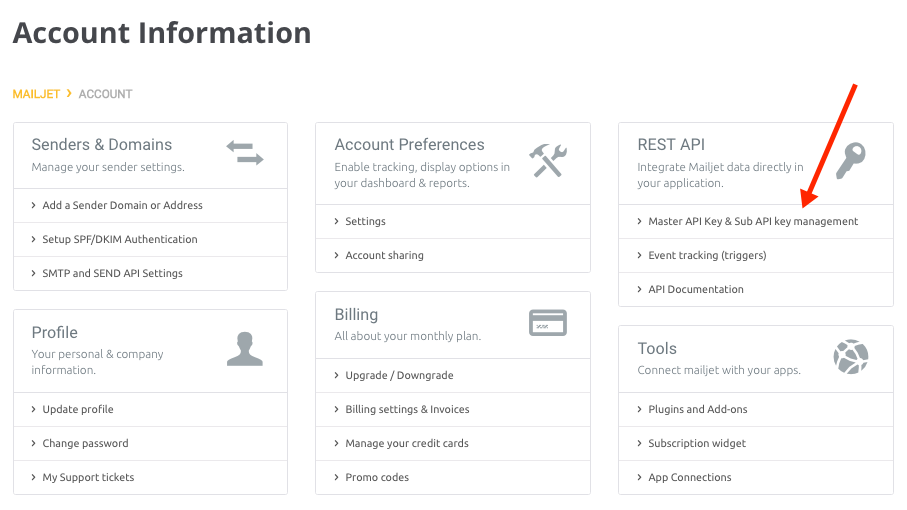
Task: Click the Tools globe icon
Action: pos(851,357)
